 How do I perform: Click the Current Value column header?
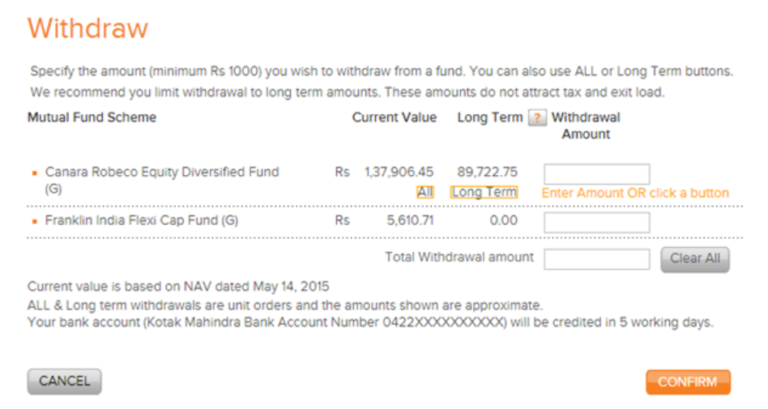[394, 117]
